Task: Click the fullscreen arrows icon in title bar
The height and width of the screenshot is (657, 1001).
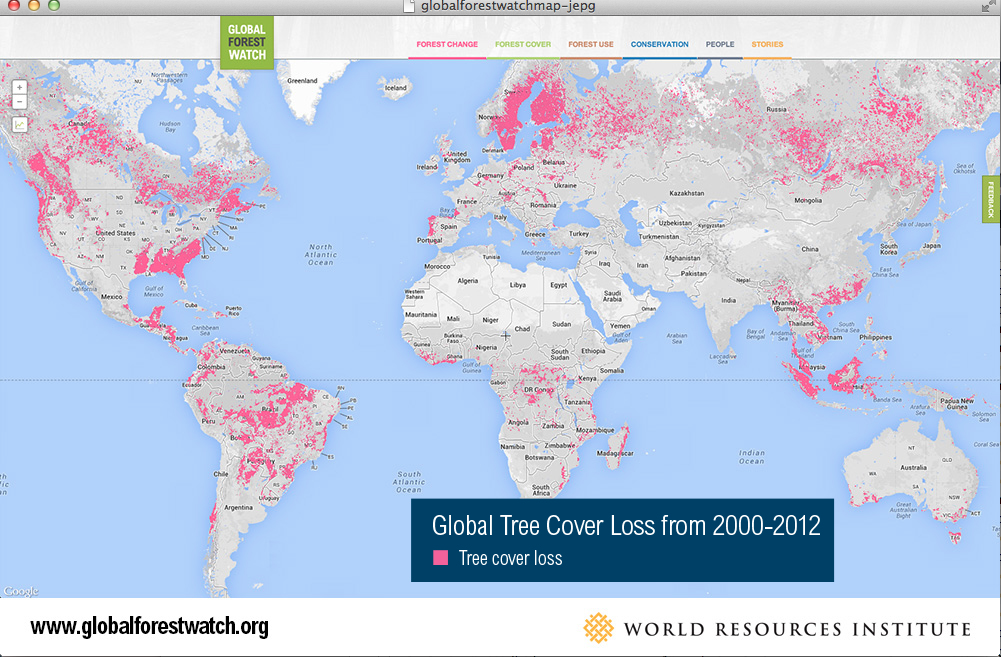Action: coord(988,6)
